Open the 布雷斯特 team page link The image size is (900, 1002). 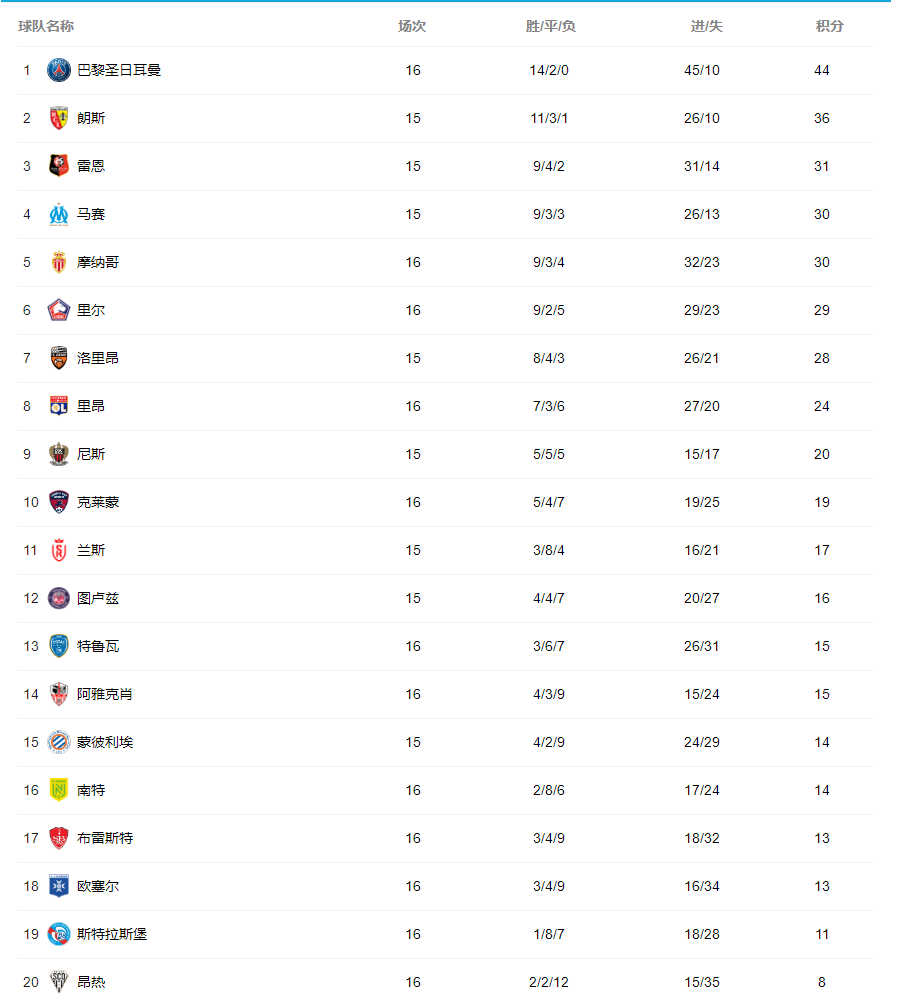point(105,838)
